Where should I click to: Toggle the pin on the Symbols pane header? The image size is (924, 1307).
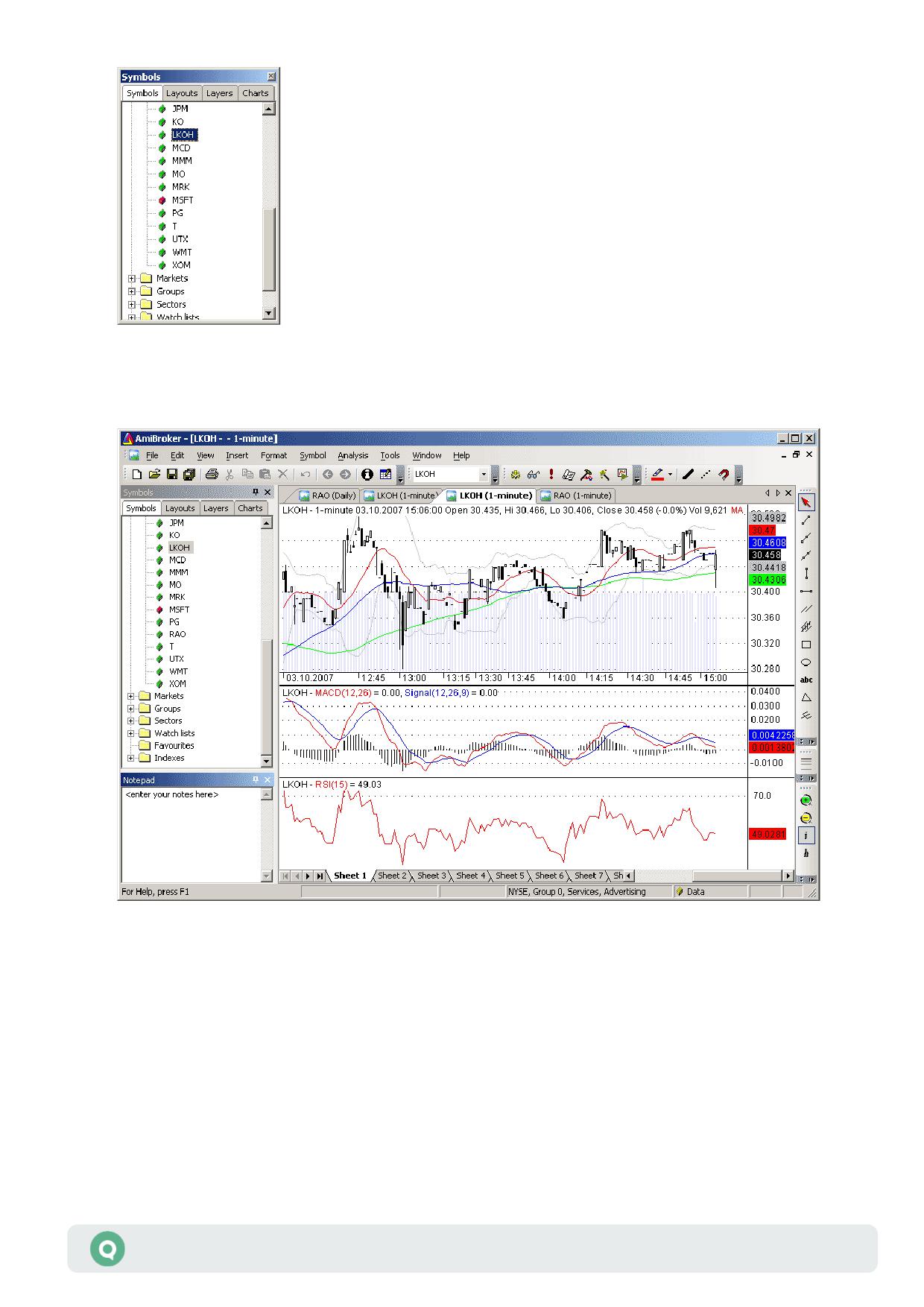coord(255,492)
